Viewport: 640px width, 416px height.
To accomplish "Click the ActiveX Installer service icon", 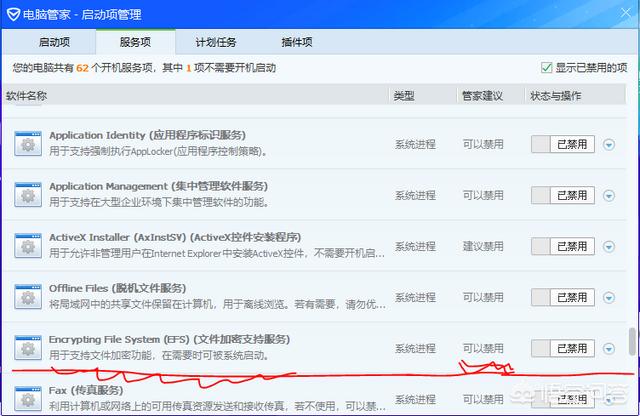I will point(26,246).
